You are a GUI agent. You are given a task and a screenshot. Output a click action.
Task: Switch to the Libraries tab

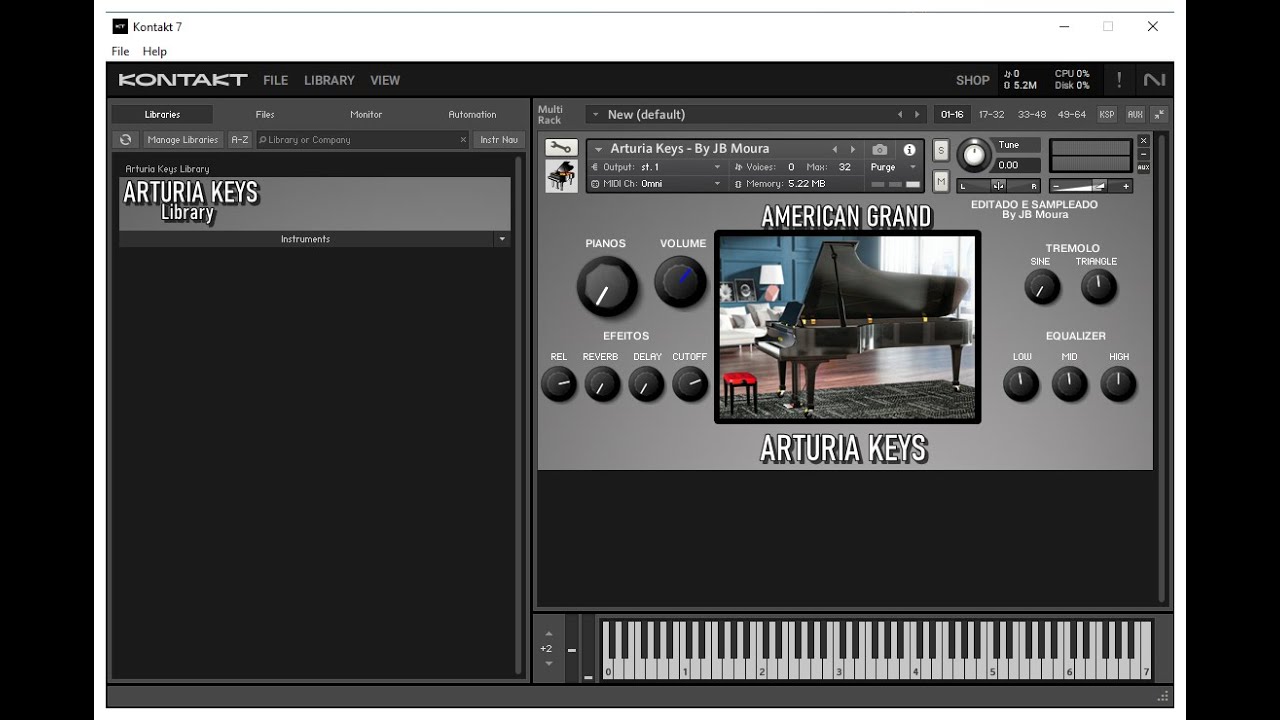click(162, 114)
